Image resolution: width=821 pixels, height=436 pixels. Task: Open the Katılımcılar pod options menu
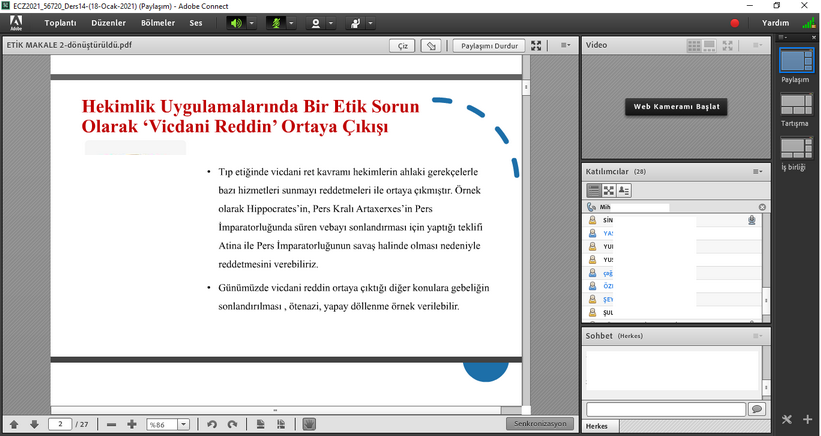point(759,172)
